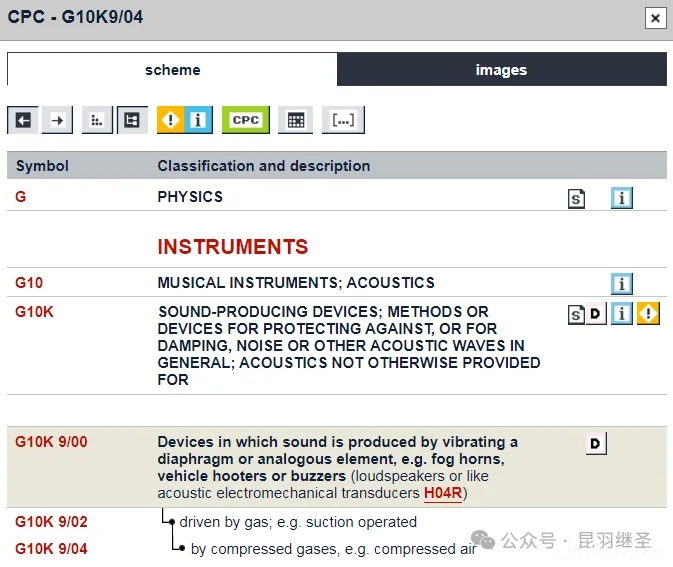
Task: Click the bracketed ellipsis toolbar button
Action: coord(343,120)
